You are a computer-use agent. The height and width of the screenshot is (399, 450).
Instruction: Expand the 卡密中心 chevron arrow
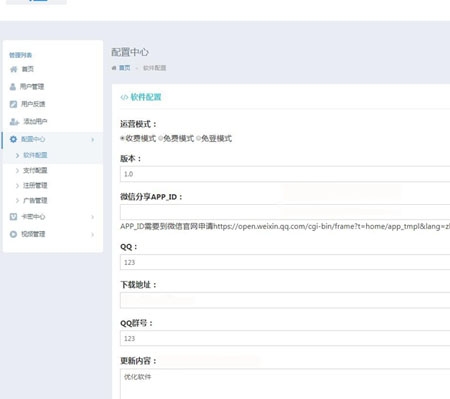coord(93,217)
